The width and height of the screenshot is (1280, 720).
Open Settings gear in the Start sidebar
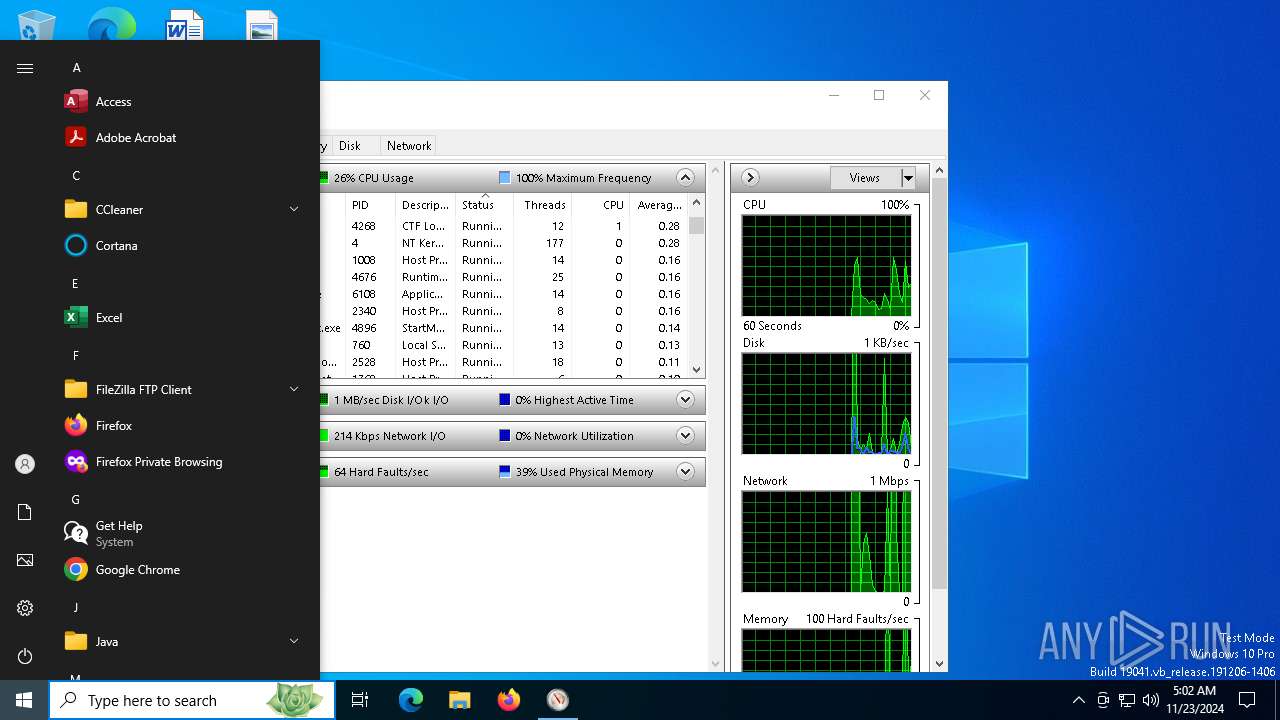point(25,608)
